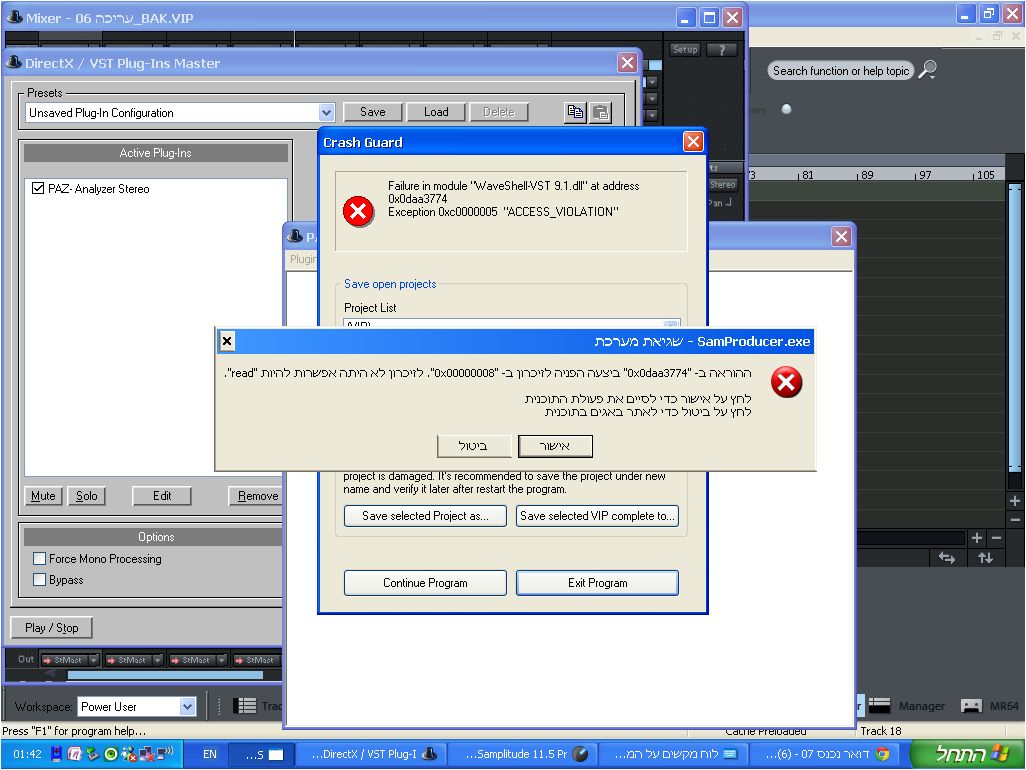Screen dimensions: 1026x770
Task: Click the search magnifier icon
Action: [x=927, y=69]
